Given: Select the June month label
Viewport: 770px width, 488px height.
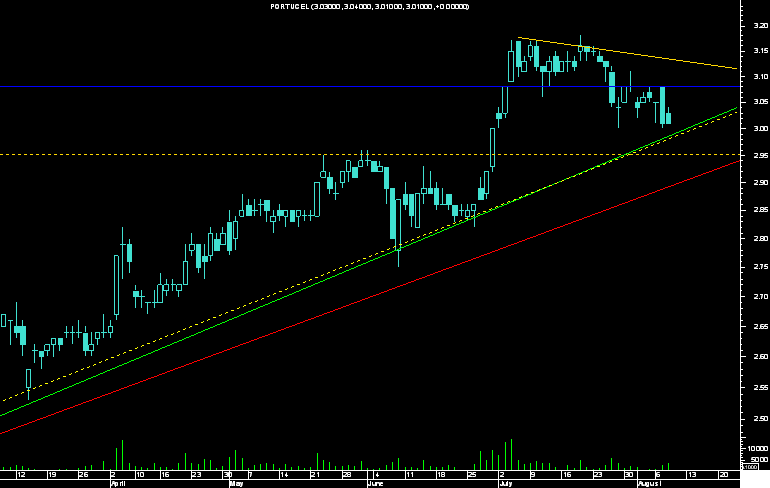Looking at the screenshot, I should pos(375,484).
